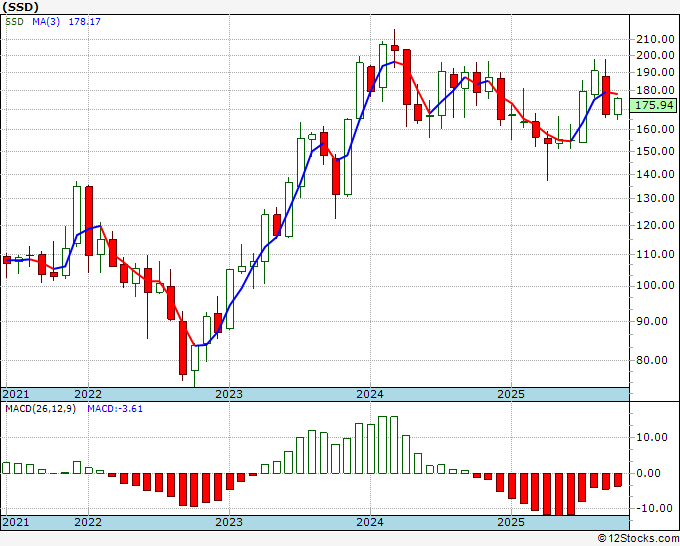Click the 200.00 price axis label
The height and width of the screenshot is (546, 680).
coord(655,56)
